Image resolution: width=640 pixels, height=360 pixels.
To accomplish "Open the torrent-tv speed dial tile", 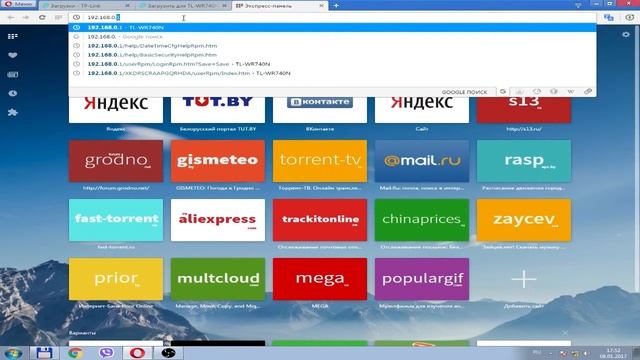I will pyautogui.click(x=320, y=161).
